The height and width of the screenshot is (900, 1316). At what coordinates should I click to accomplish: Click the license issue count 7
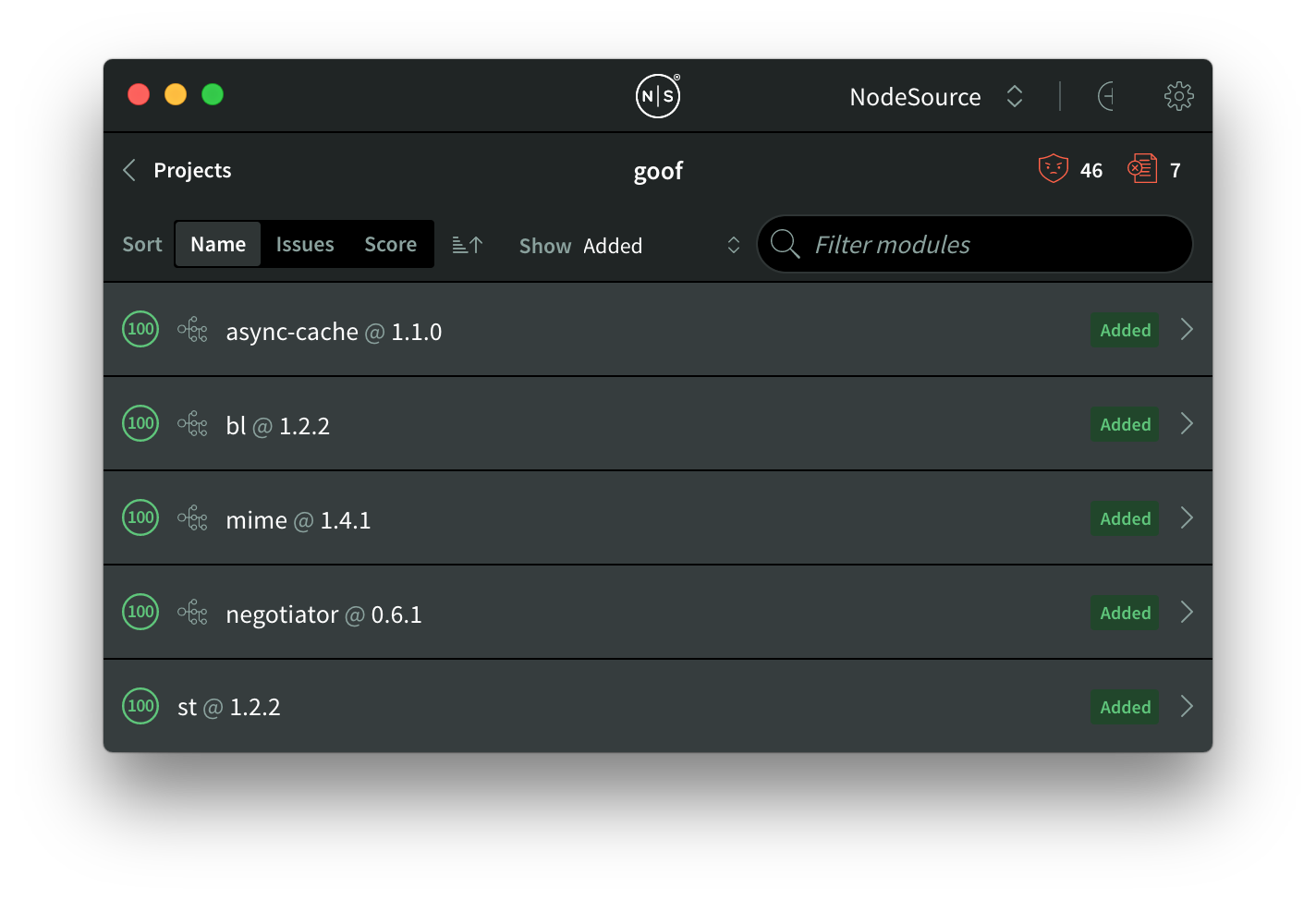pyautogui.click(x=1175, y=170)
